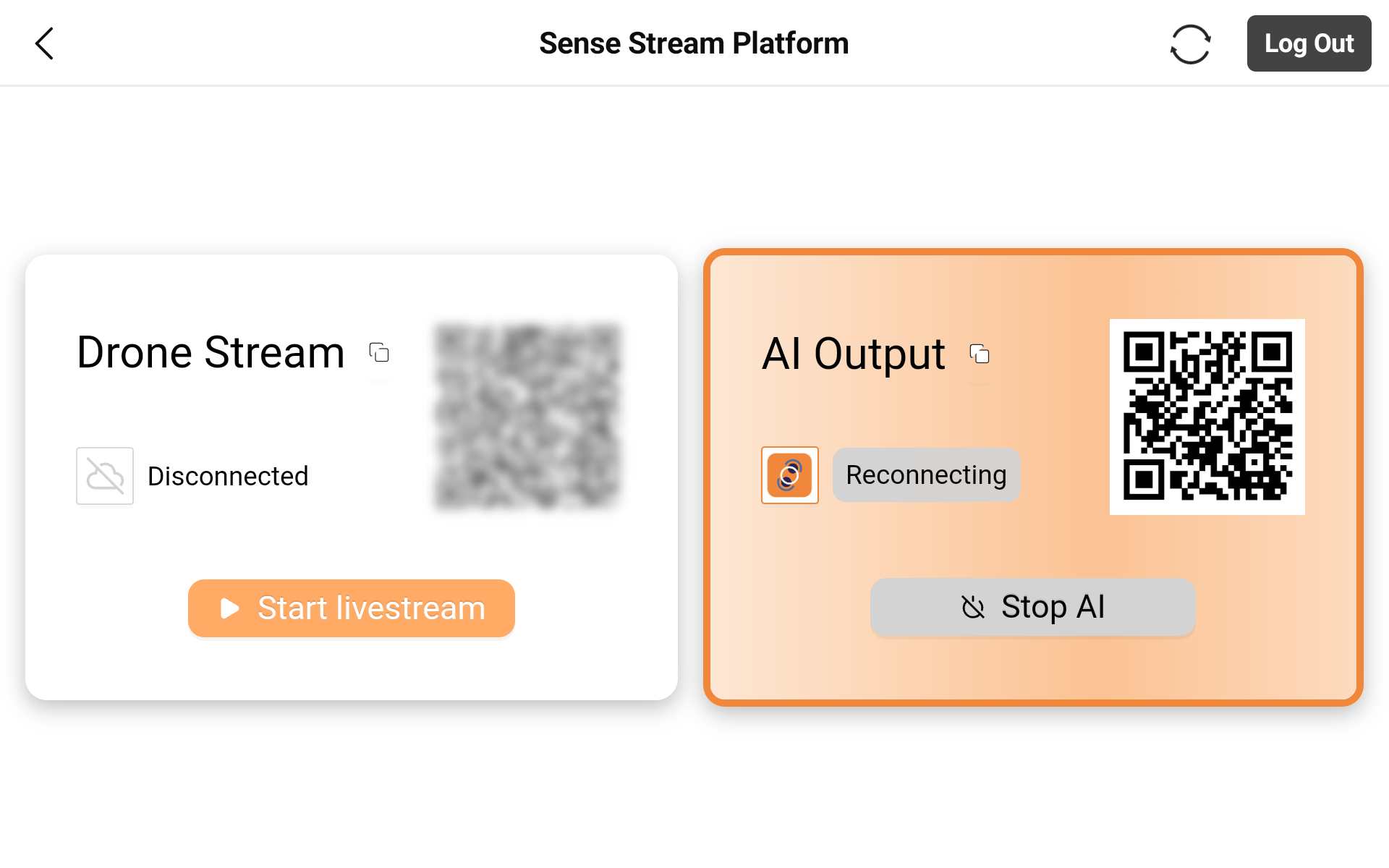Start the livestream with the orange button
Screen dimensions: 1389x868
coord(351,608)
